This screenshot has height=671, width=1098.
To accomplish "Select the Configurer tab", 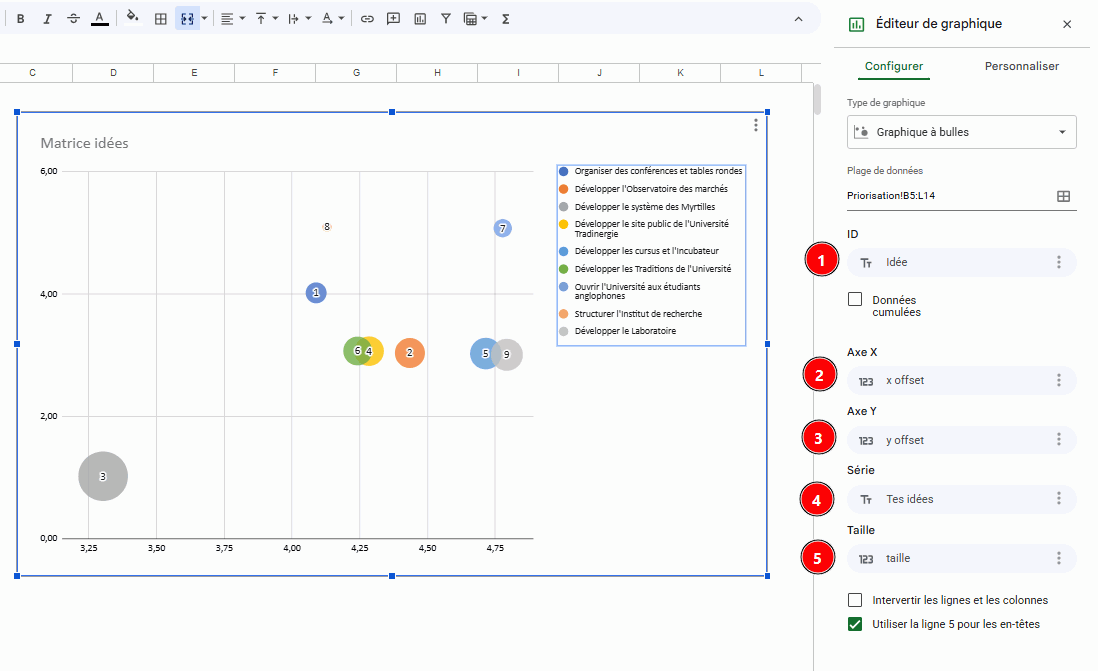I will point(894,66).
